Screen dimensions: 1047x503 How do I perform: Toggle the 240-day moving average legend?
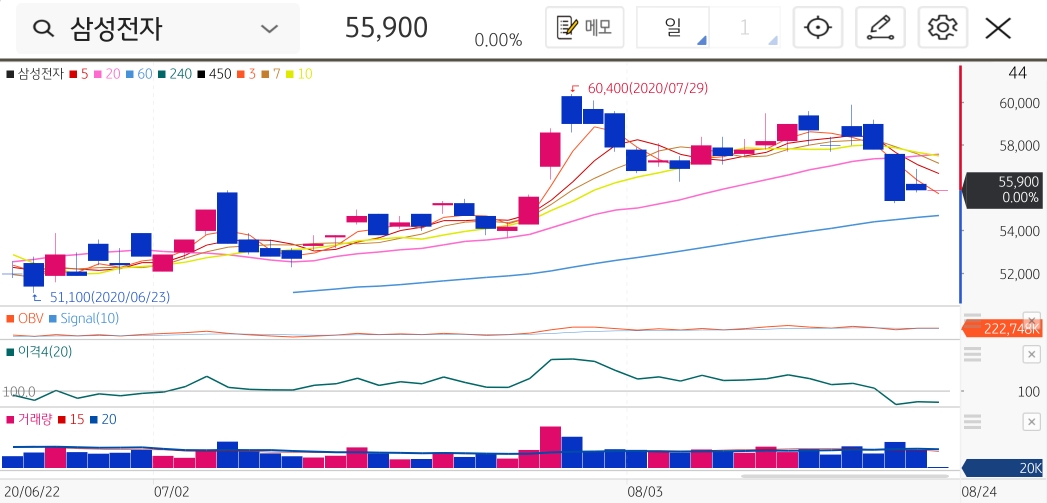pos(174,74)
